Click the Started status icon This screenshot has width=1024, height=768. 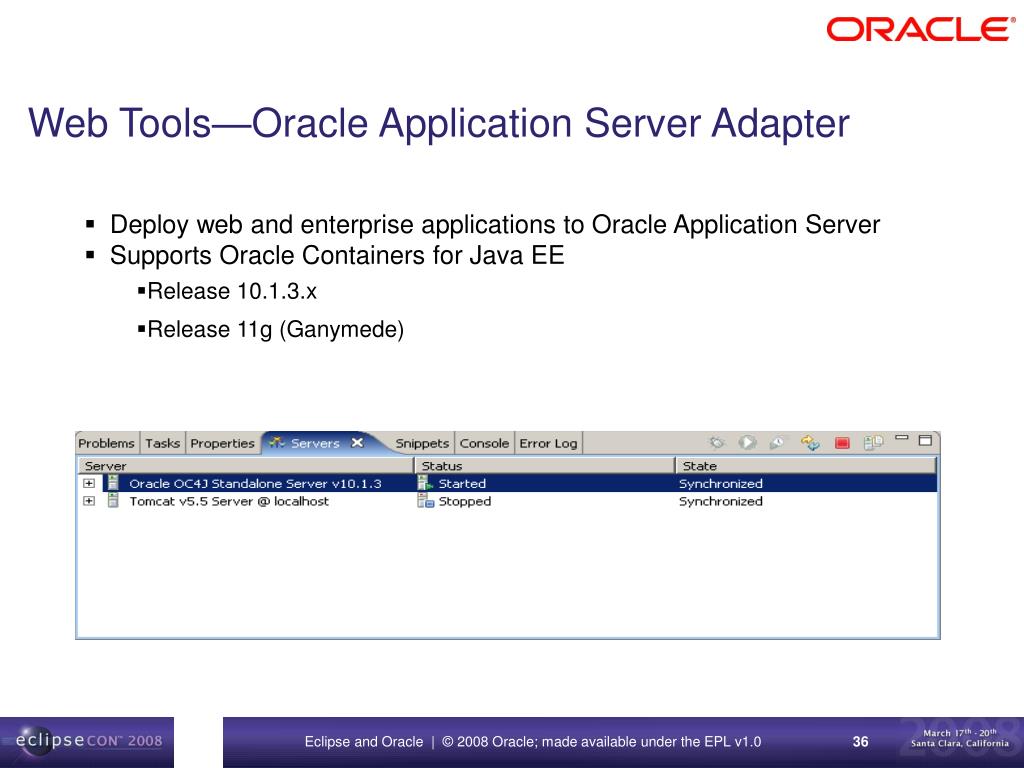(425, 483)
